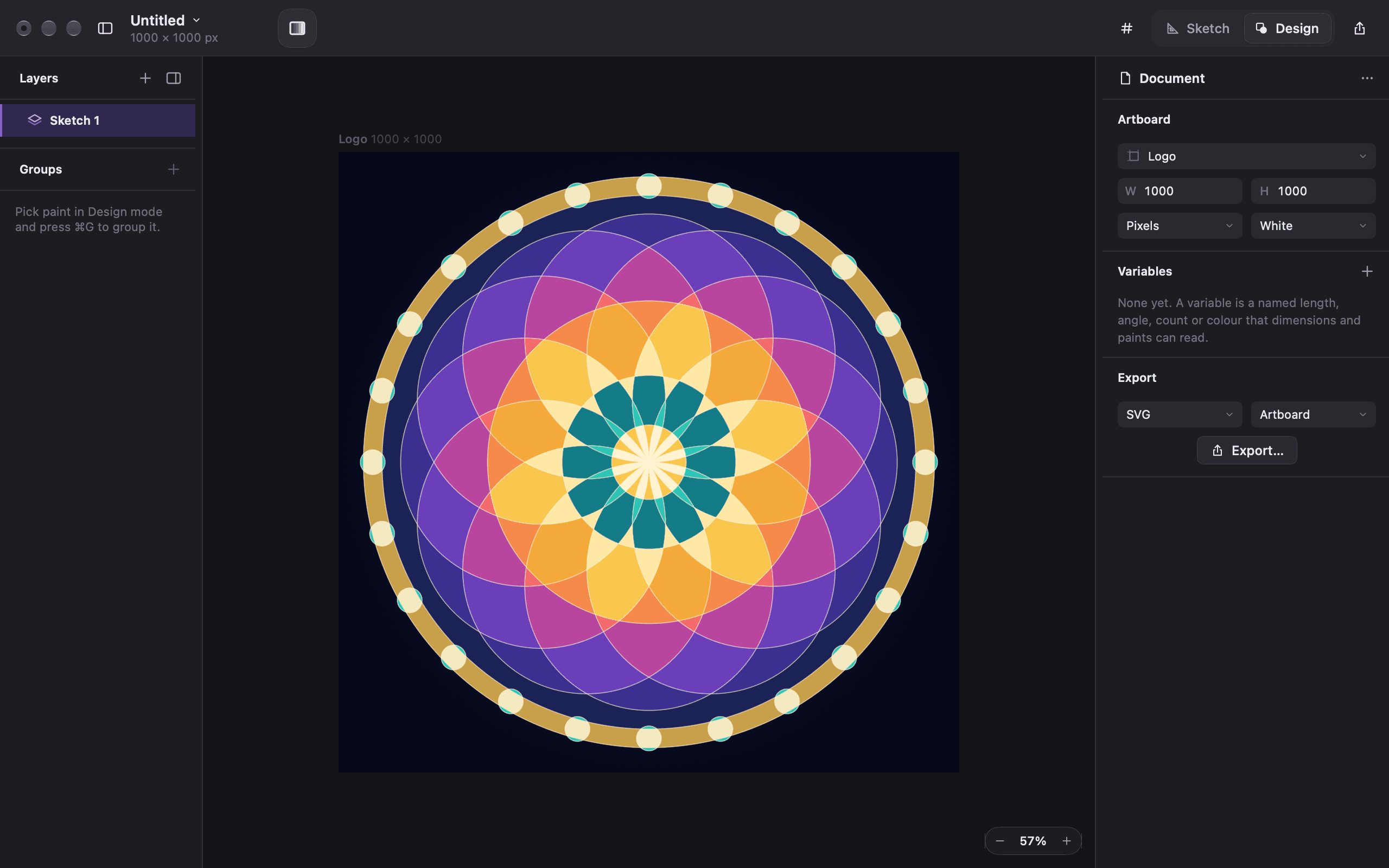Click the Document page icon

[x=1125, y=78]
